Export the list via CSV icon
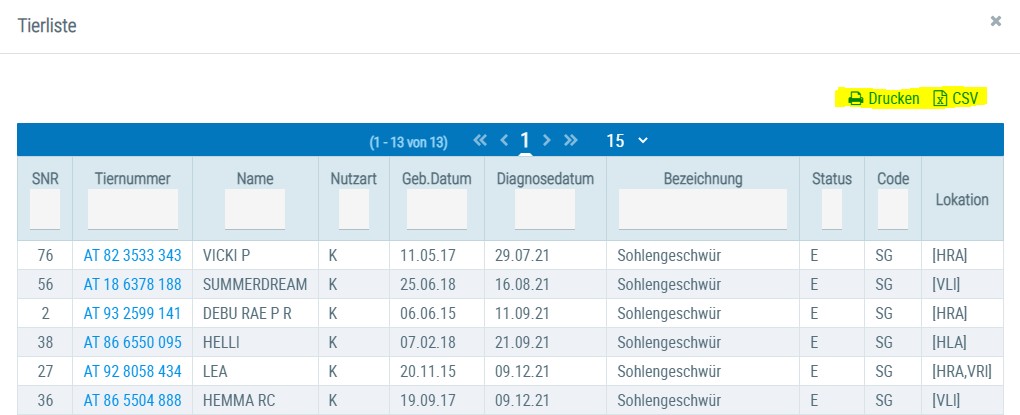 click(x=940, y=98)
